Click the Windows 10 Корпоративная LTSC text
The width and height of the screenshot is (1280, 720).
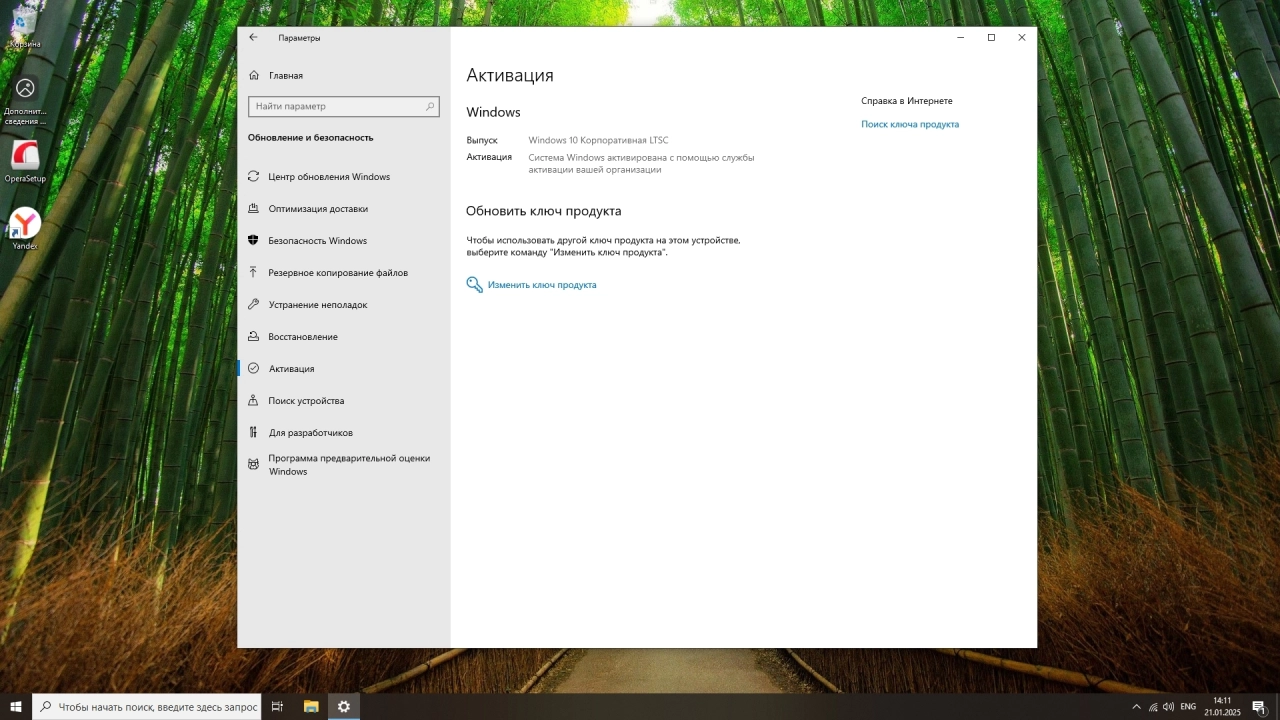click(x=598, y=140)
